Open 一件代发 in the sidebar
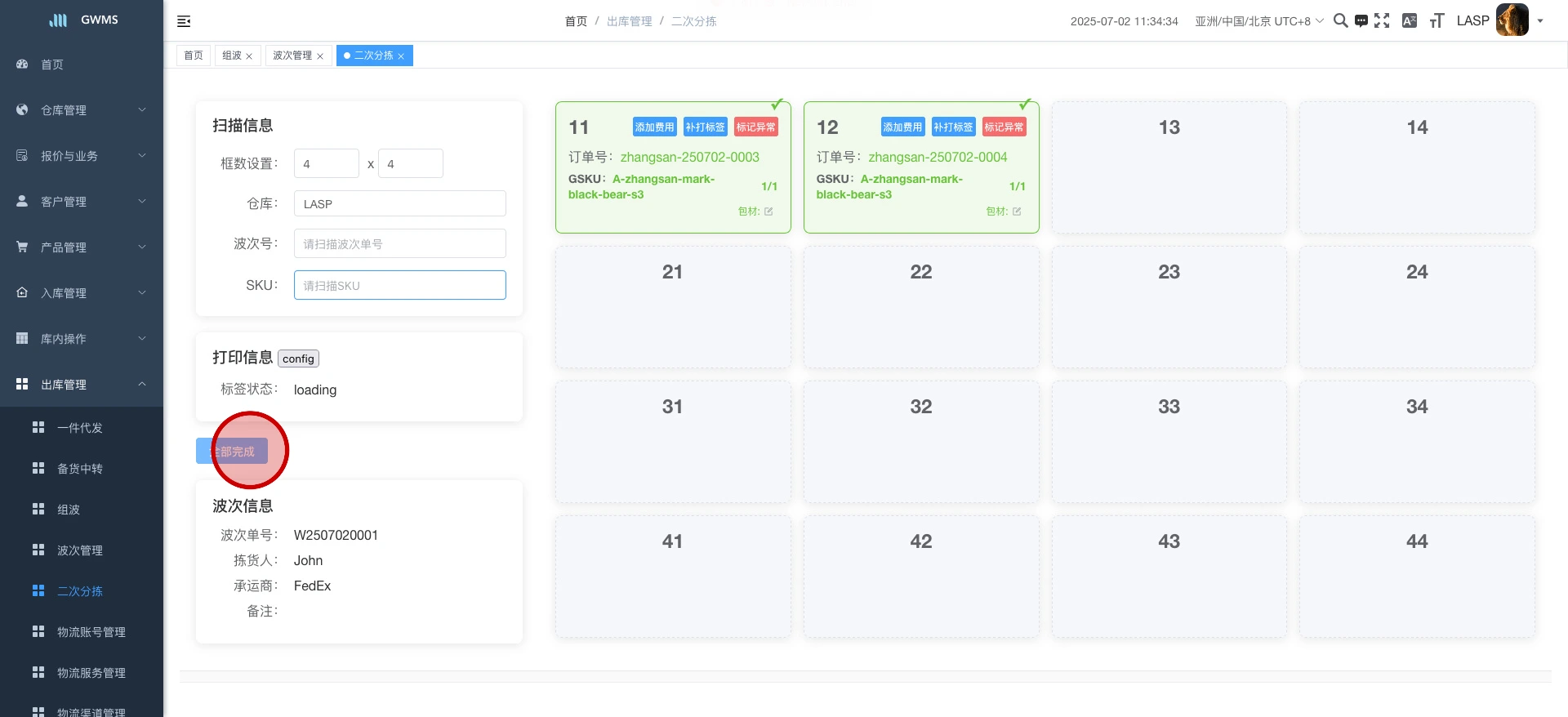 click(80, 428)
